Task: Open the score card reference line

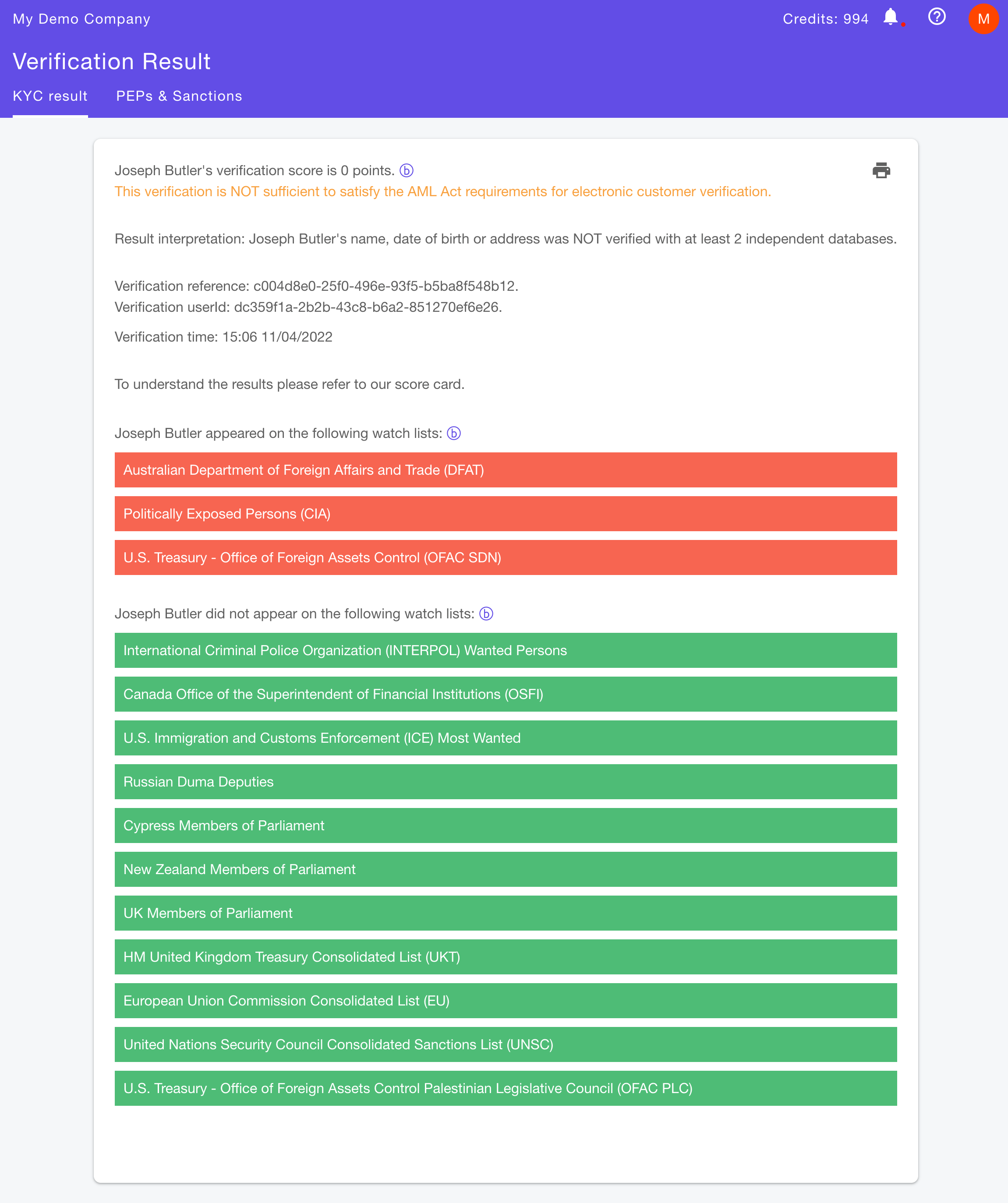Action: [x=290, y=385]
